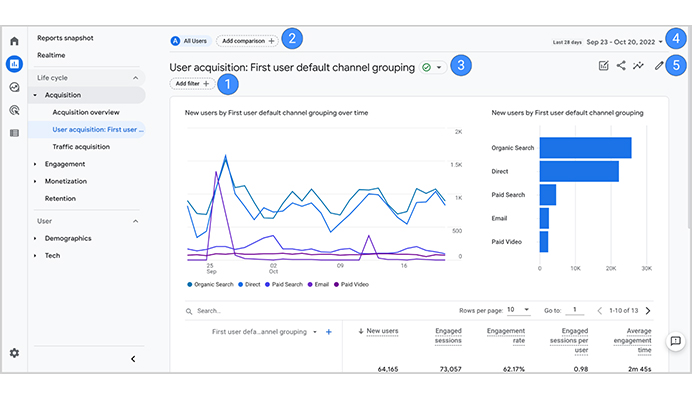The image size is (692, 399).
Task: Sort by Average engagement time column
Action: [632, 340]
